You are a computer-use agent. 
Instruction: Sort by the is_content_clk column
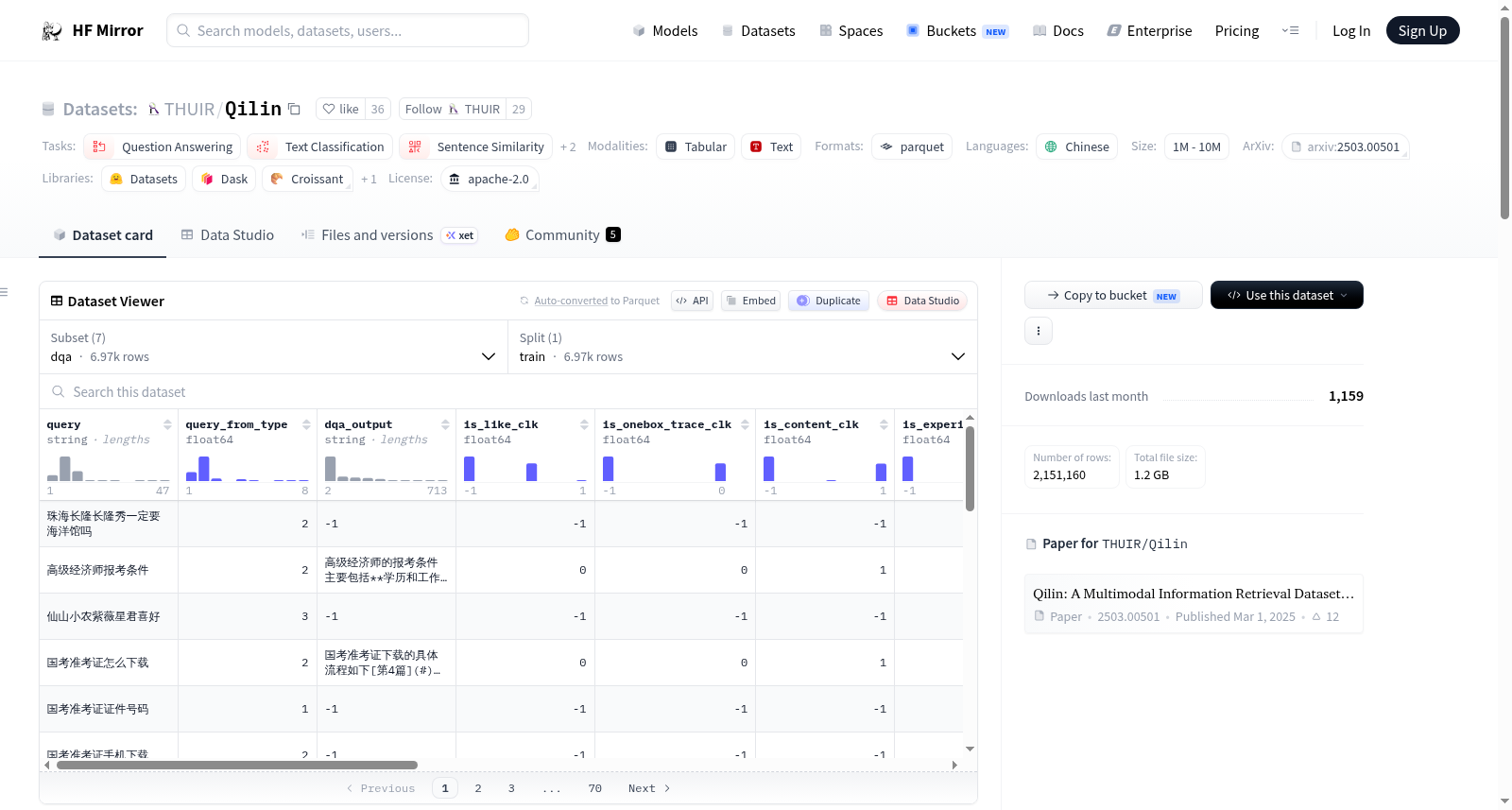pyautogui.click(x=884, y=424)
